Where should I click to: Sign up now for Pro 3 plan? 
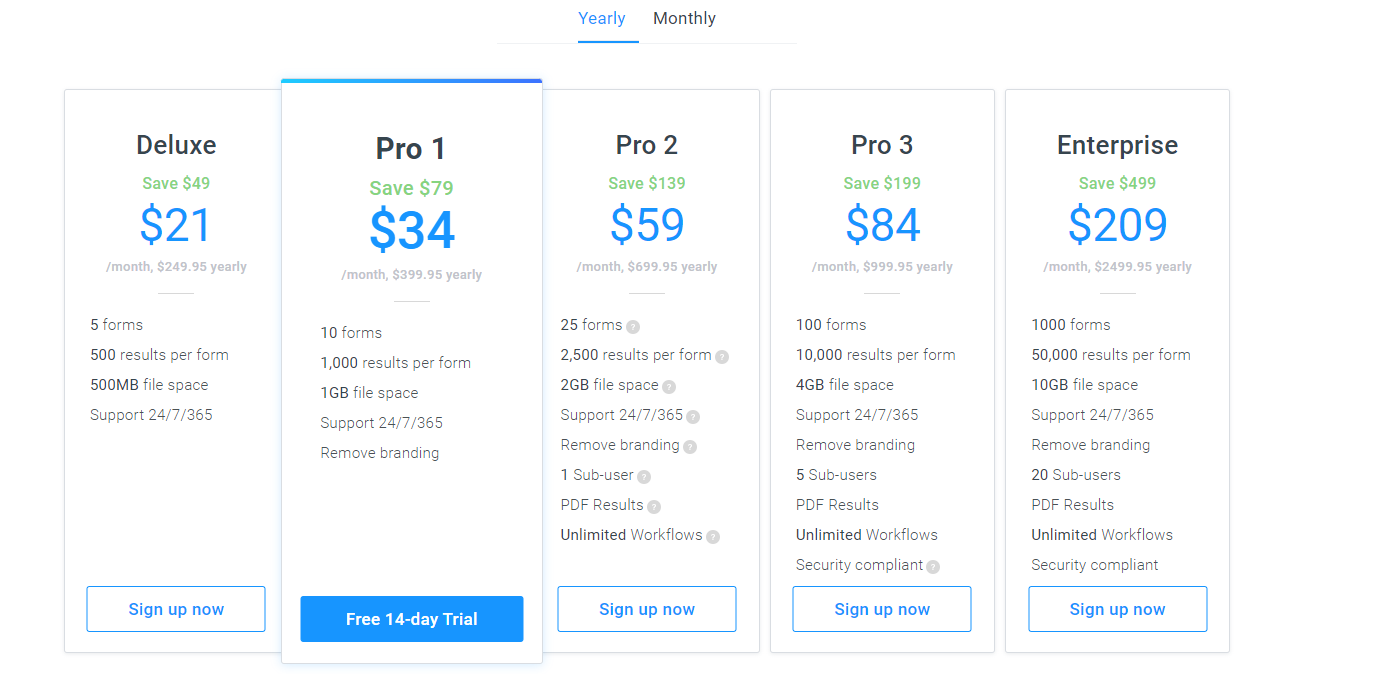(882, 609)
